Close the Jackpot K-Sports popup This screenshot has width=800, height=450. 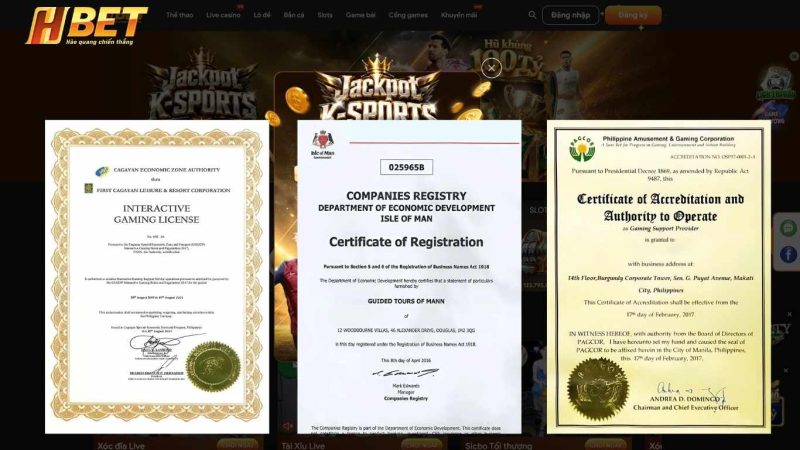[491, 68]
